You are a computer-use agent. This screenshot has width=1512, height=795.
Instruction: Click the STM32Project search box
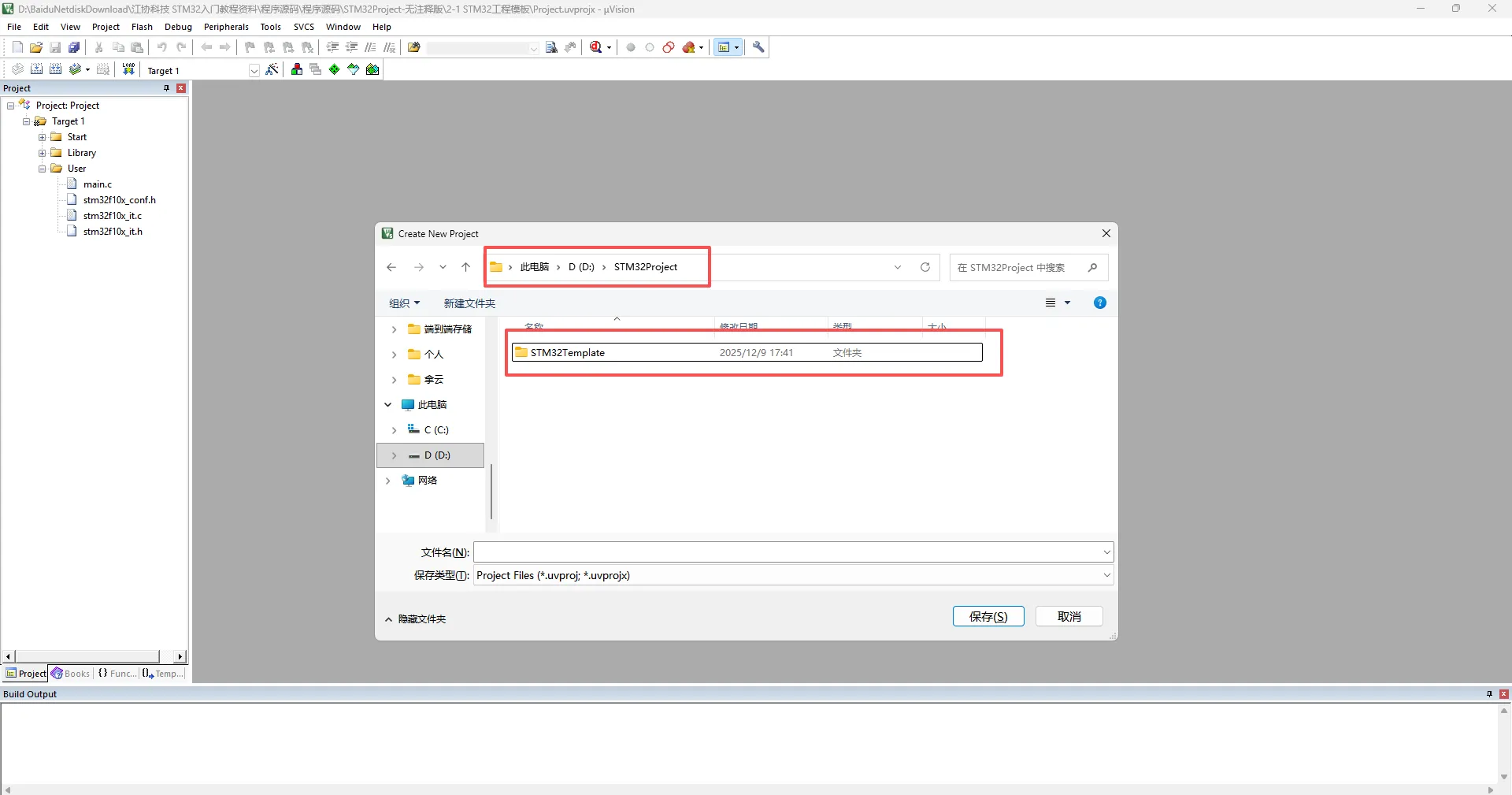click(x=1029, y=267)
